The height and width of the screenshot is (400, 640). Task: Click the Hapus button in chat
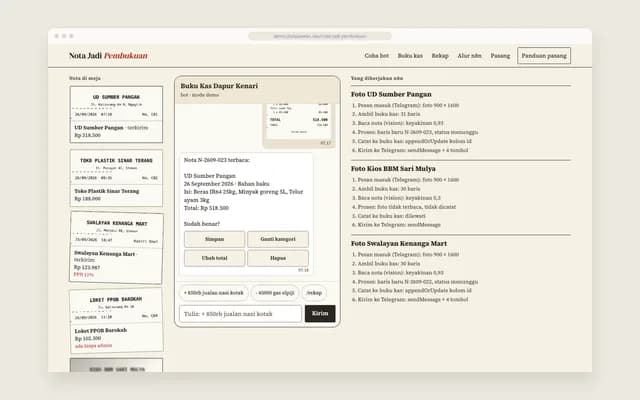[278, 258]
